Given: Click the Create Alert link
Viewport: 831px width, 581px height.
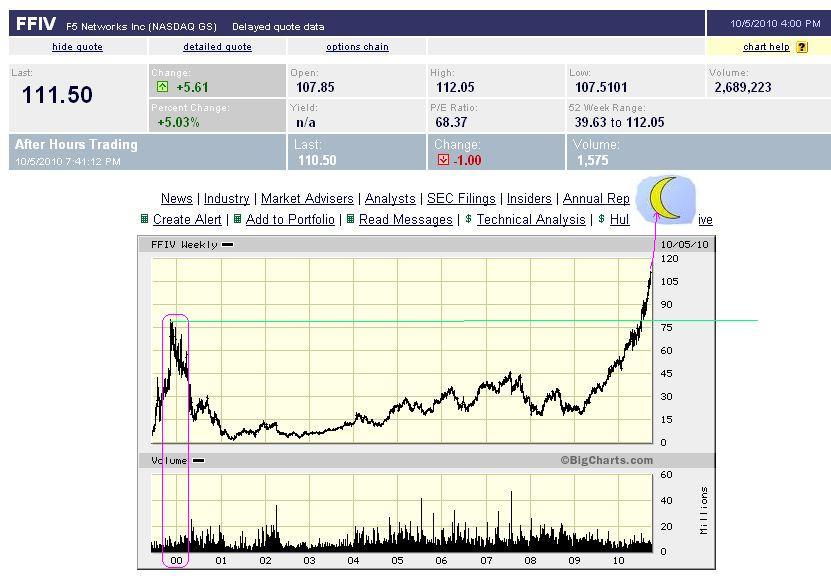Looking at the screenshot, I should click(x=187, y=219).
